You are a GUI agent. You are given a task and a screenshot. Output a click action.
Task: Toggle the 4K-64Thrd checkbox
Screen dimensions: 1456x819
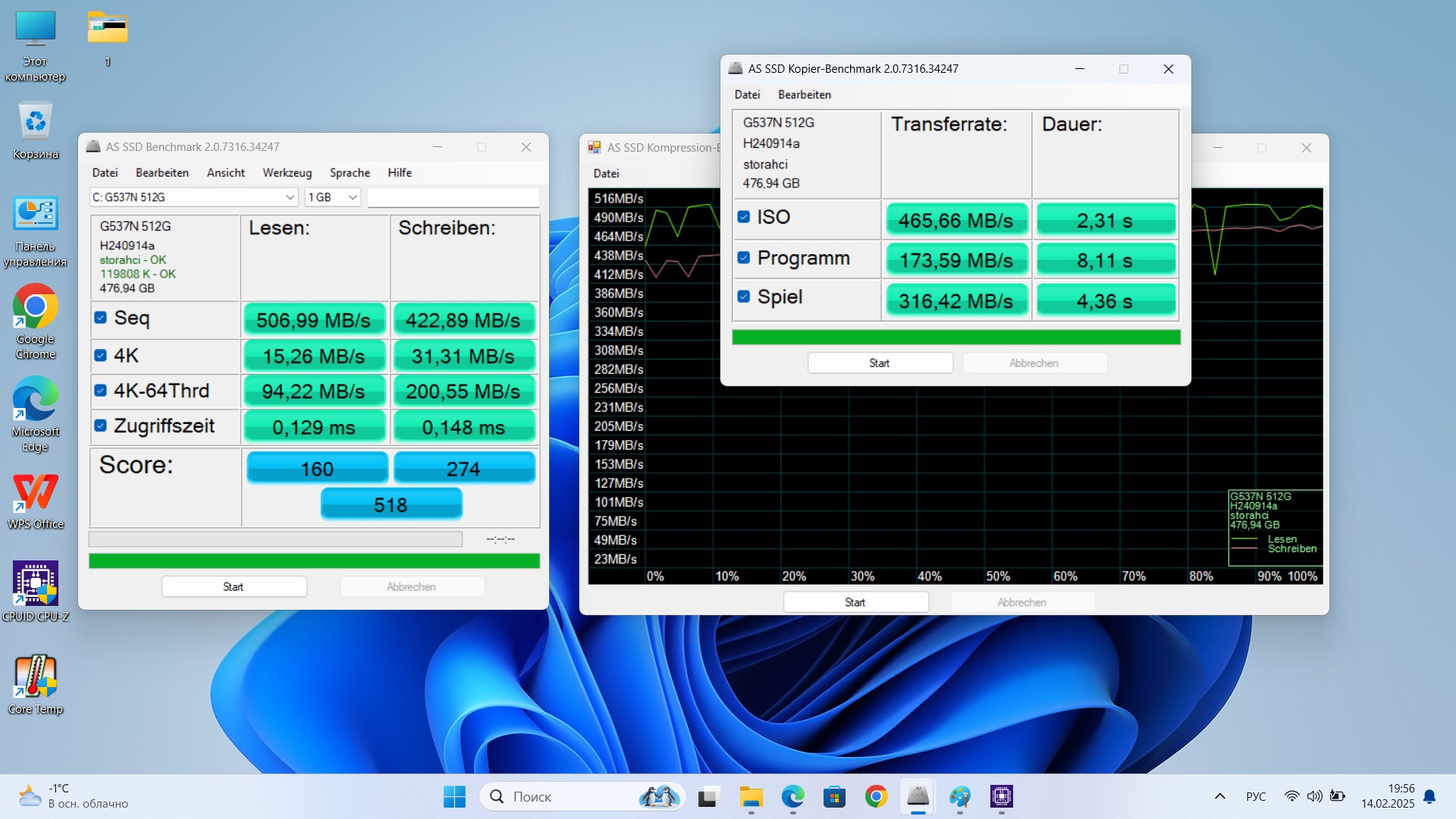pyautogui.click(x=100, y=391)
